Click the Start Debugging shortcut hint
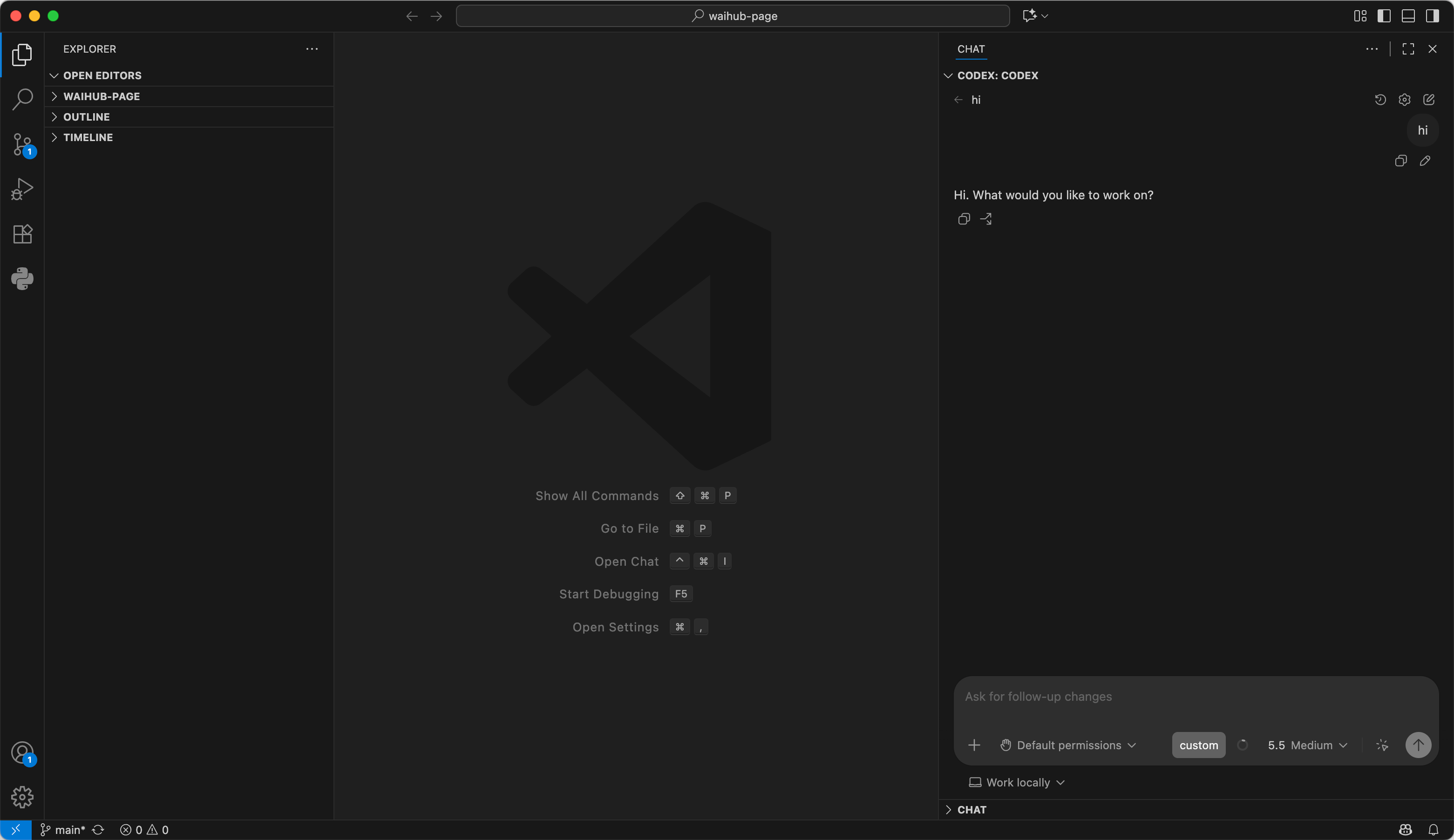The width and height of the screenshot is (1454, 840). [626, 594]
